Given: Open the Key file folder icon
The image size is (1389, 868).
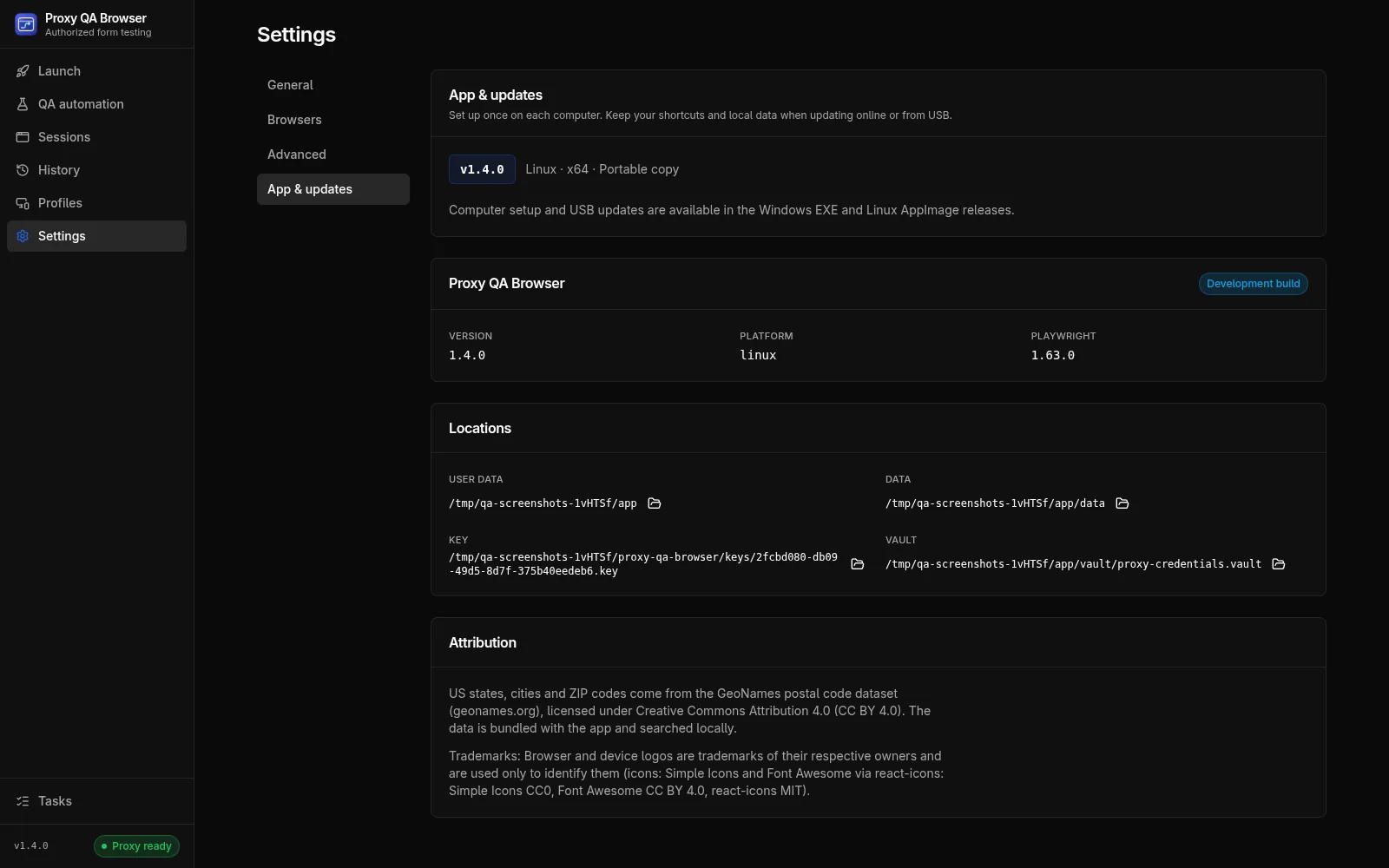Looking at the screenshot, I should (858, 564).
